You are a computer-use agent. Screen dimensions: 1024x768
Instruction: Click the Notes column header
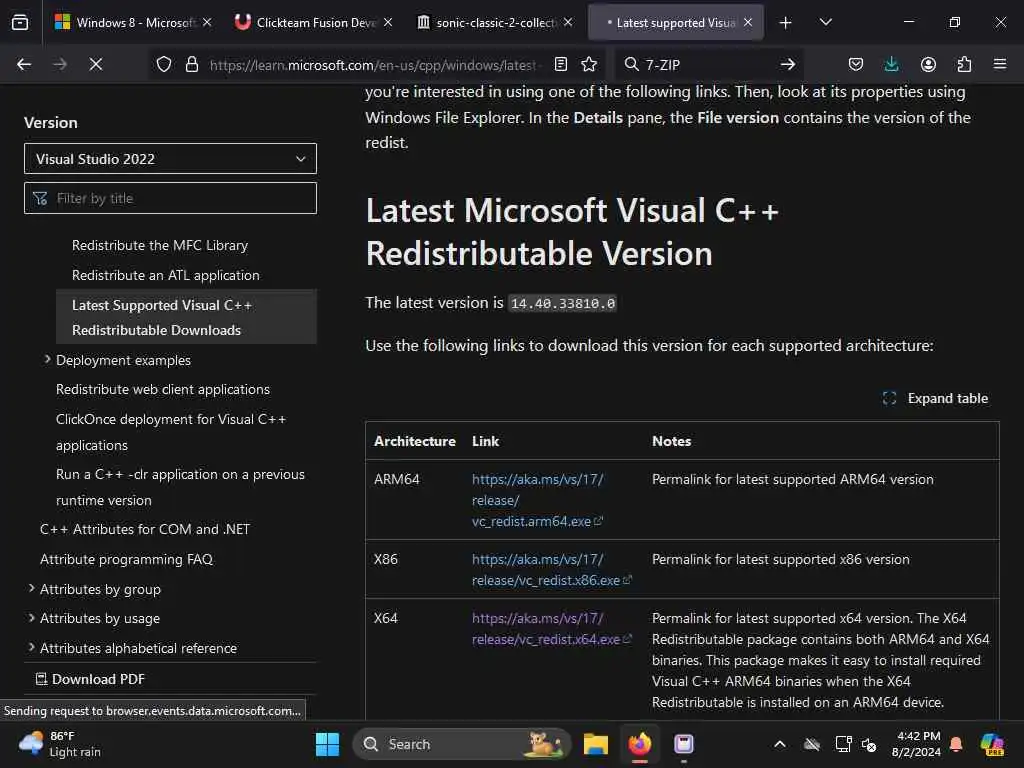(x=671, y=441)
